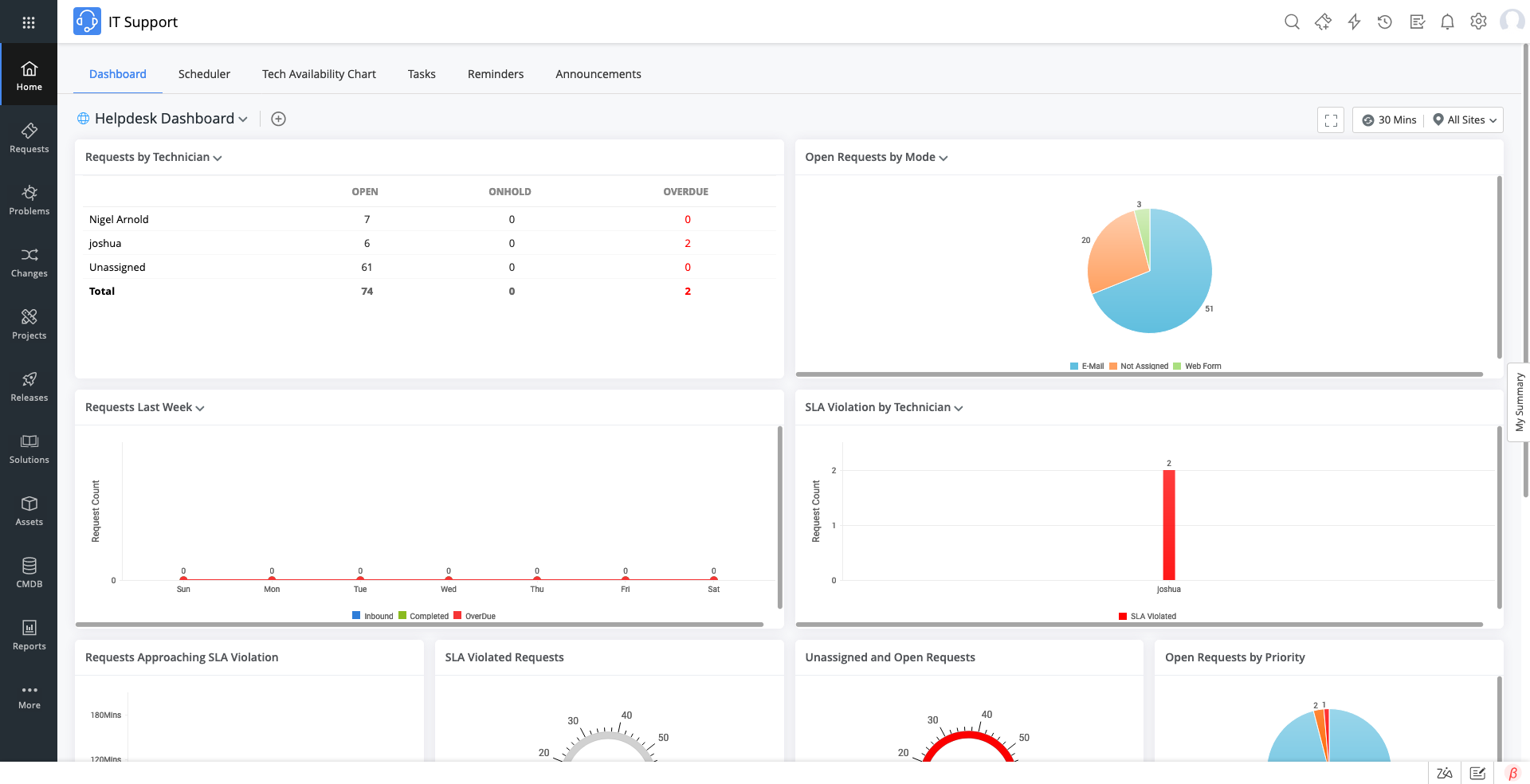This screenshot has height=784, width=1530.
Task: Open the All Sites dropdown
Action: tap(1464, 120)
